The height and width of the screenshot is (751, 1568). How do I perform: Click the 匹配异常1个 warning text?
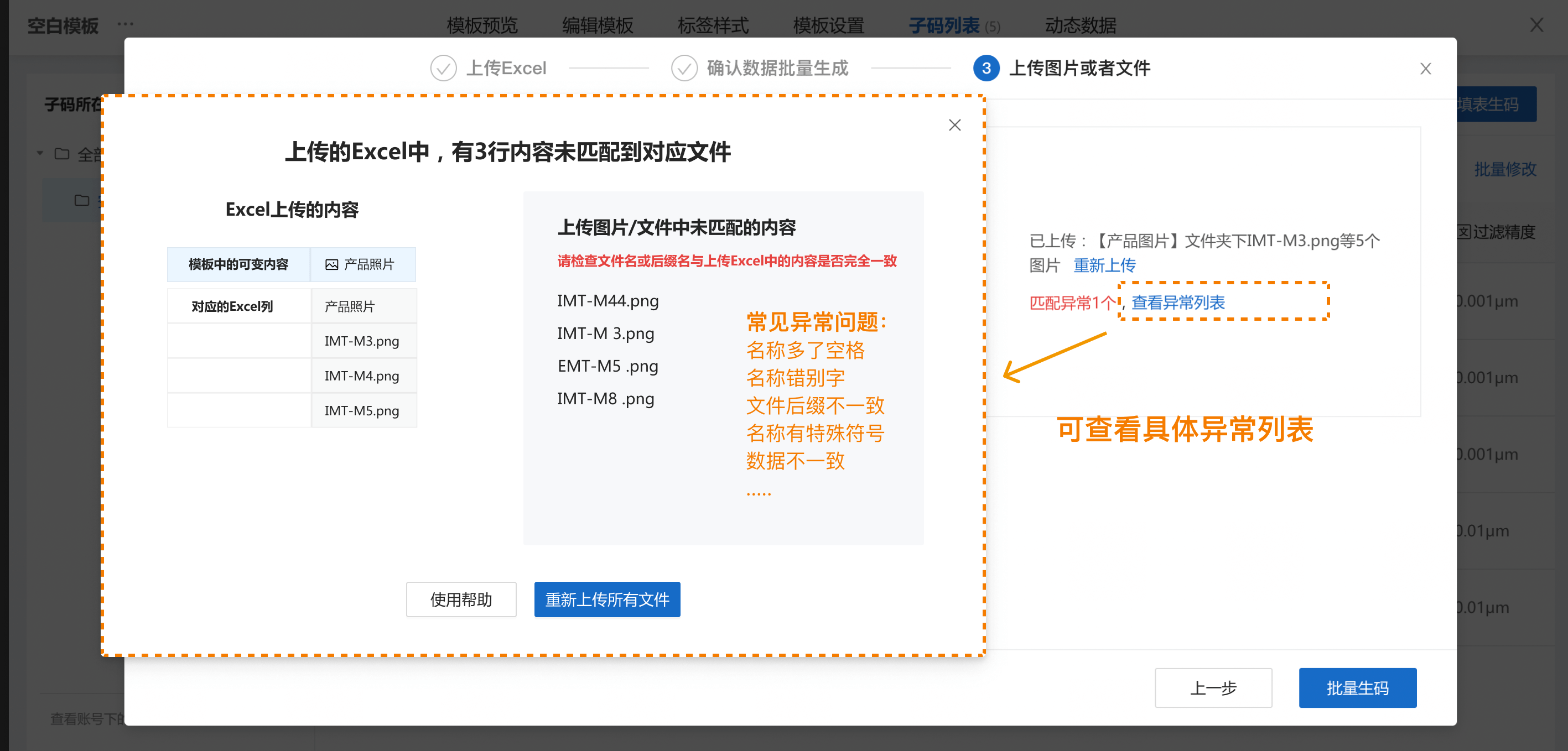click(1073, 303)
